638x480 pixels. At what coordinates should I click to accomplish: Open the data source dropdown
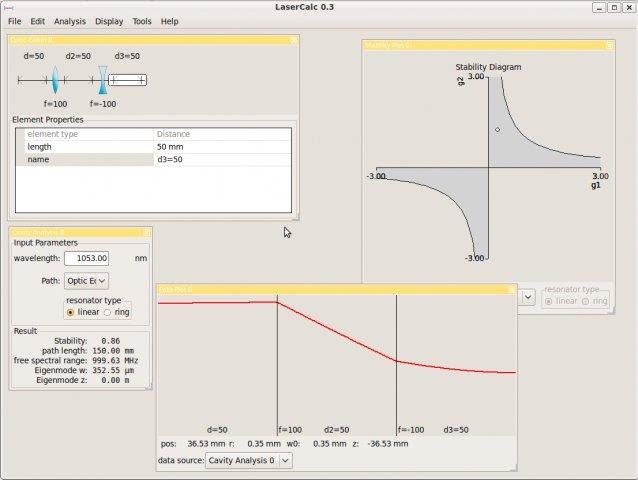click(248, 460)
